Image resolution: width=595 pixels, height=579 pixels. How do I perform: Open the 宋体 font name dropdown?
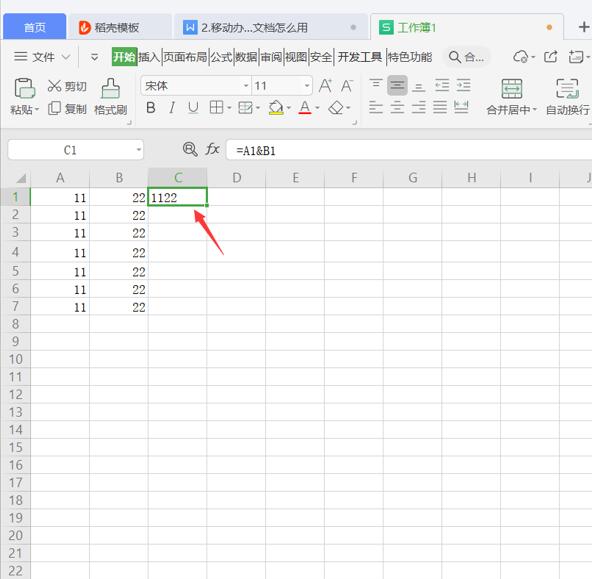(246, 86)
